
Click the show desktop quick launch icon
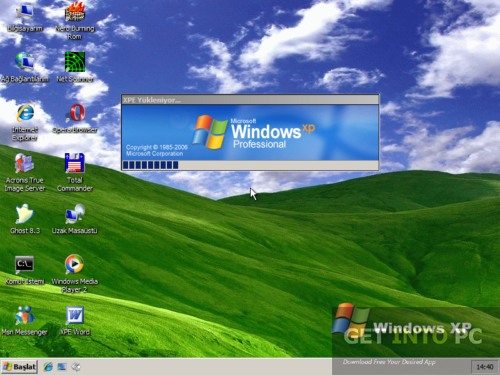tap(62, 367)
